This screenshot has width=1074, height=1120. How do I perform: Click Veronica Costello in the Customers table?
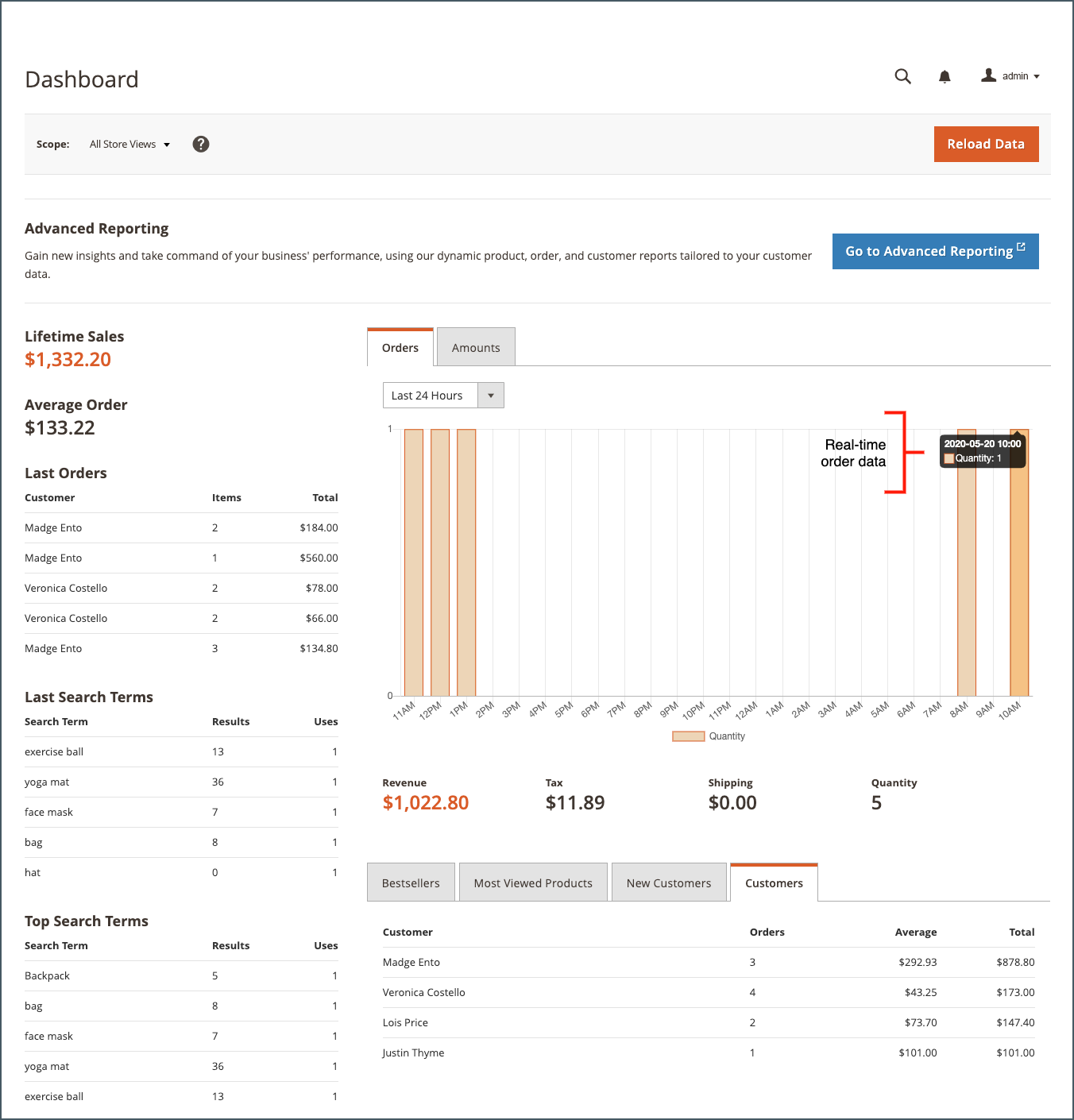424,992
